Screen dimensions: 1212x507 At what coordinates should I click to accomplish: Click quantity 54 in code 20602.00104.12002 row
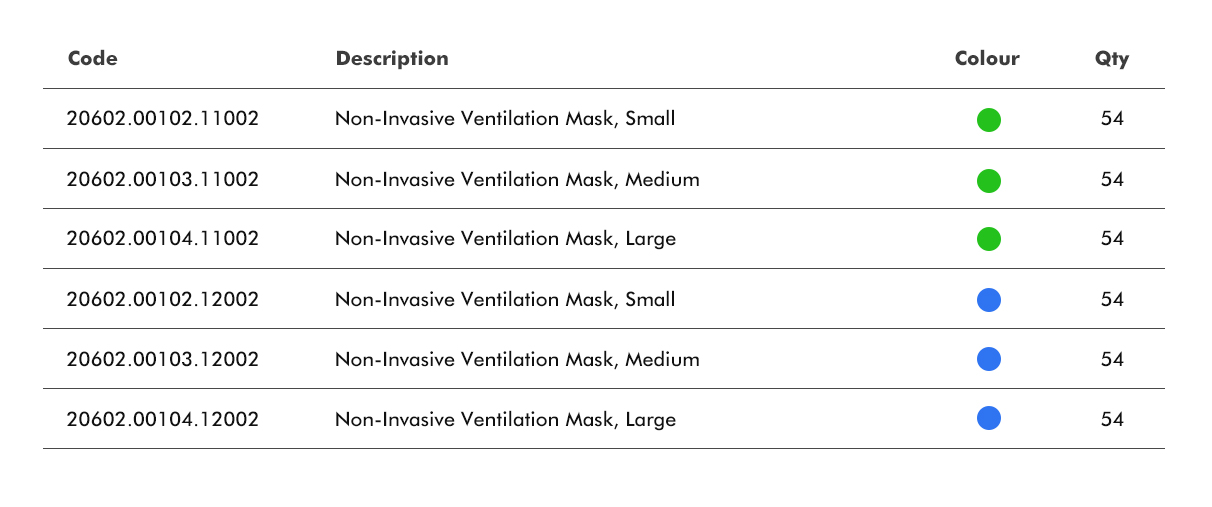tap(1112, 420)
